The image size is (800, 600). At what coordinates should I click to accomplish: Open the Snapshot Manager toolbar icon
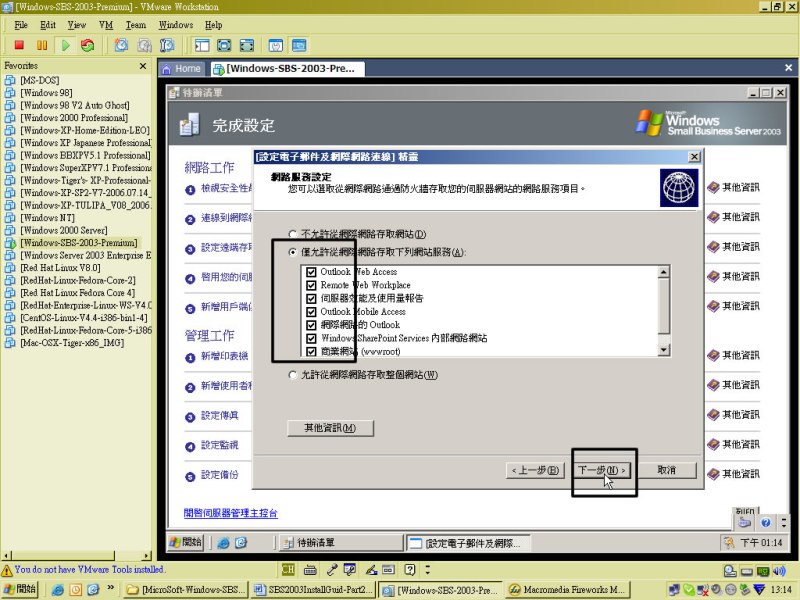point(167,45)
